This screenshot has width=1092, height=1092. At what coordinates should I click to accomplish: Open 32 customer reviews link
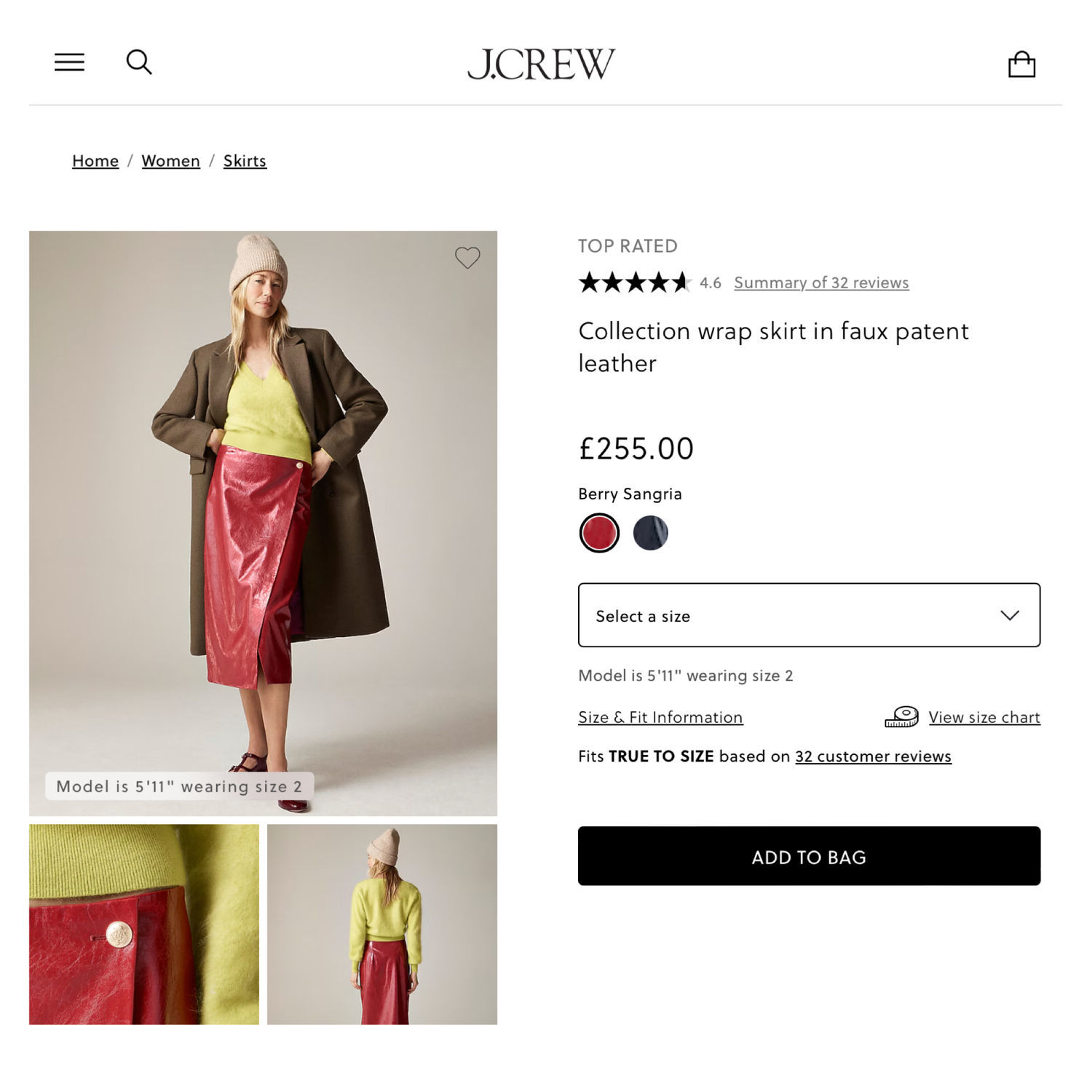click(873, 756)
